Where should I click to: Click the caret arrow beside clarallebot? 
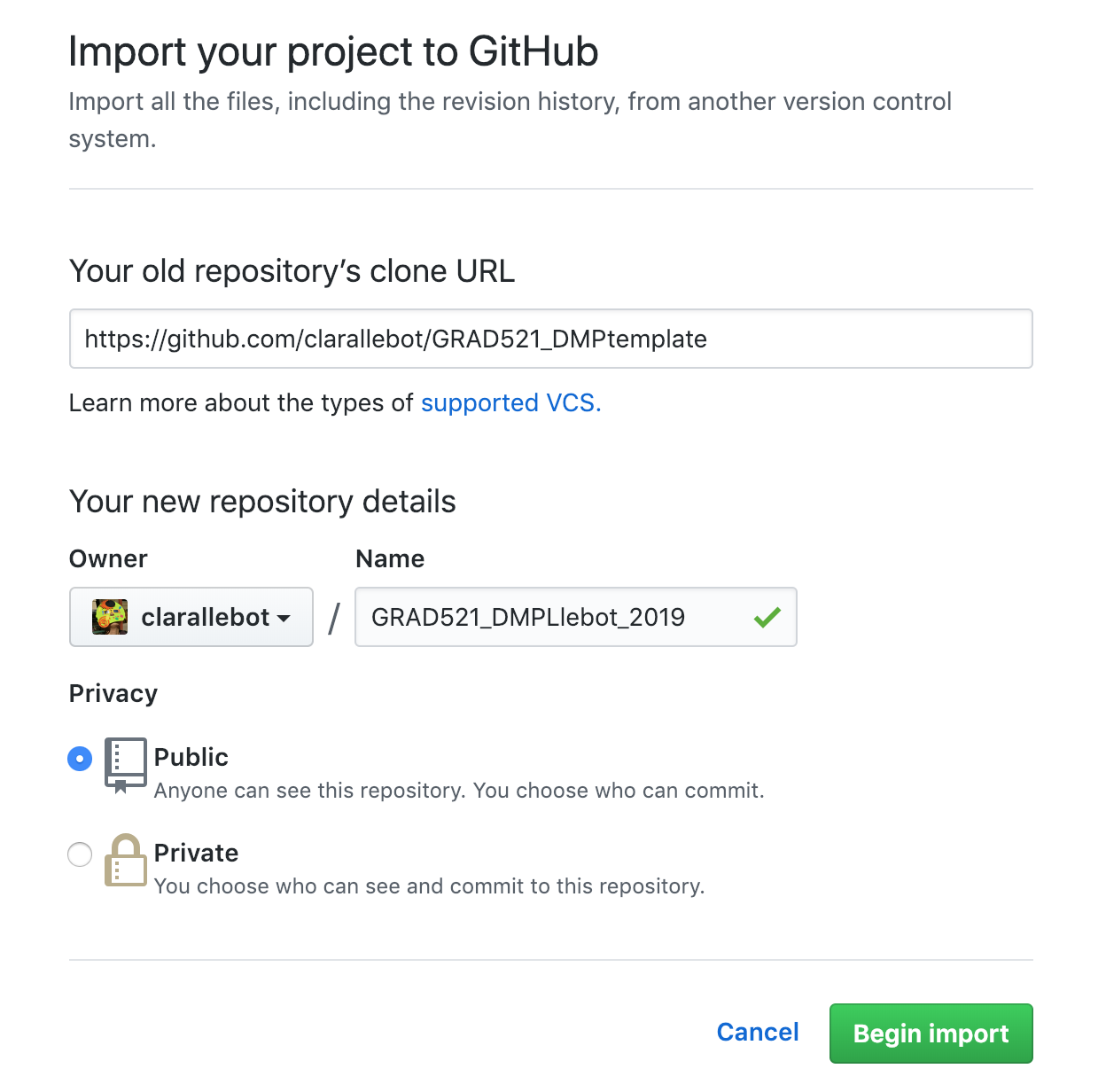pos(284,618)
